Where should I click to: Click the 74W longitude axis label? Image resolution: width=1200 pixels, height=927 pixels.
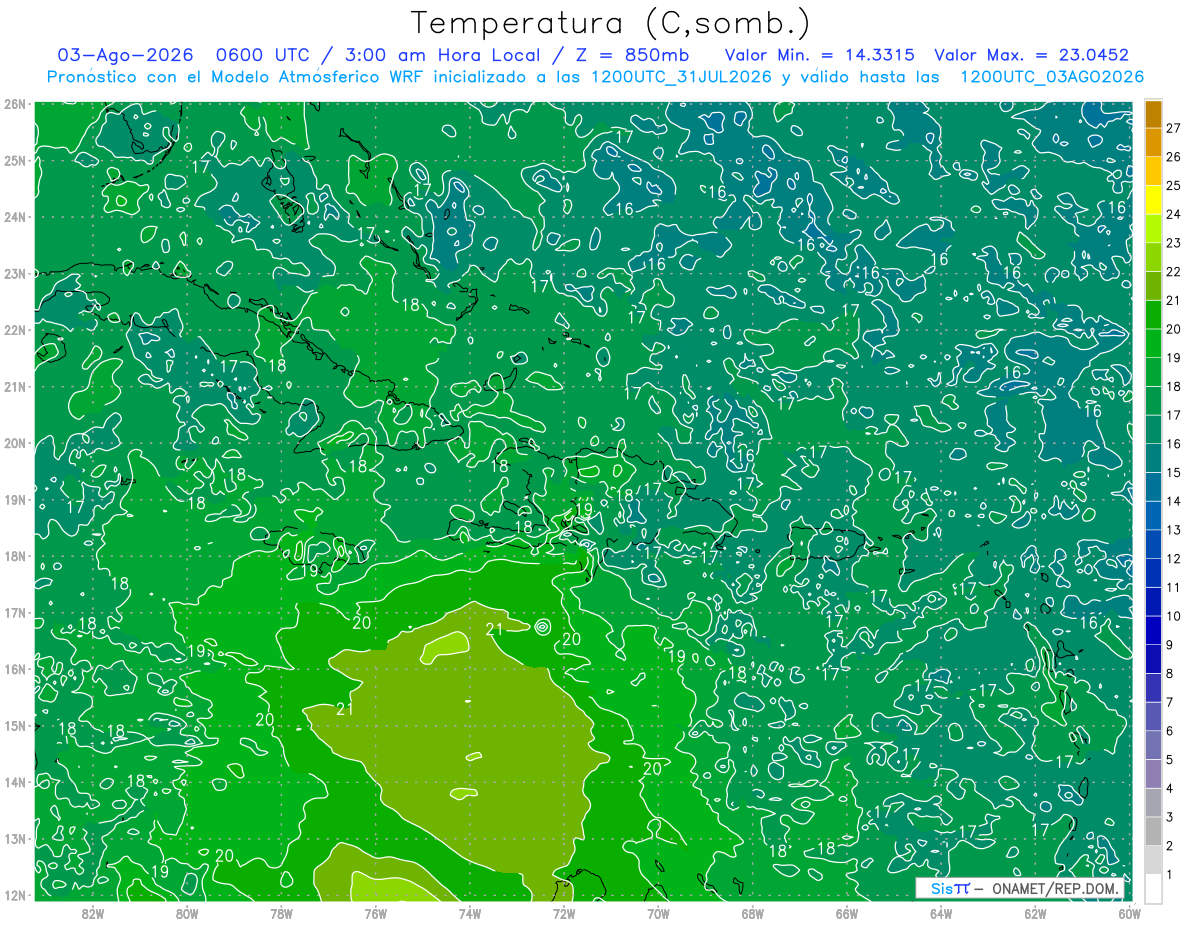tap(470, 913)
